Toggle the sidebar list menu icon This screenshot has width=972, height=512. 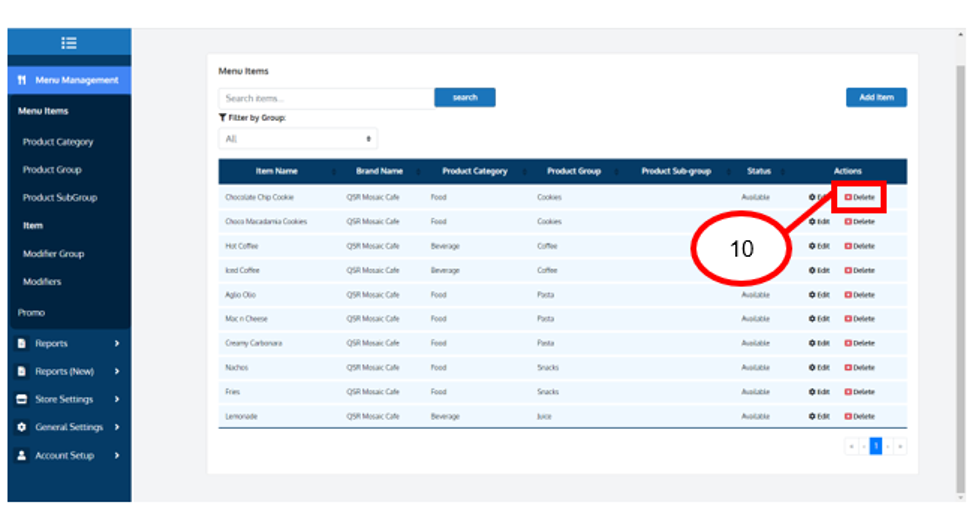point(69,43)
